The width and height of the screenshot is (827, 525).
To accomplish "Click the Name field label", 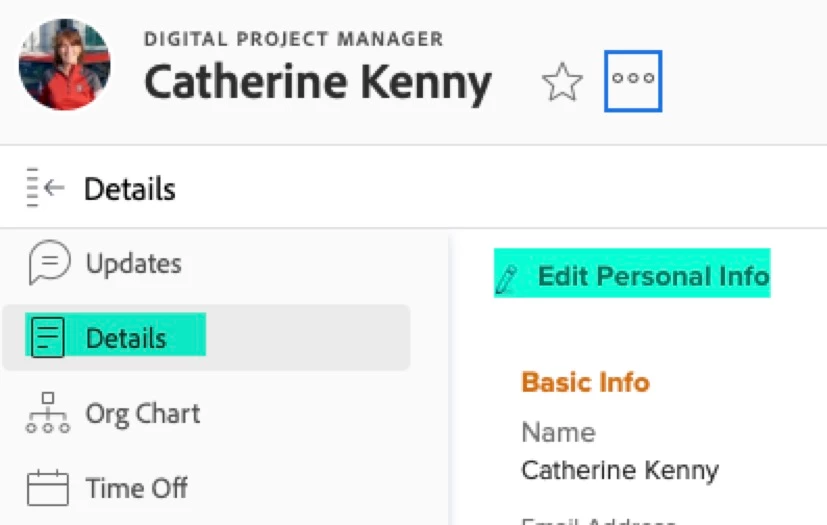I will tap(558, 432).
